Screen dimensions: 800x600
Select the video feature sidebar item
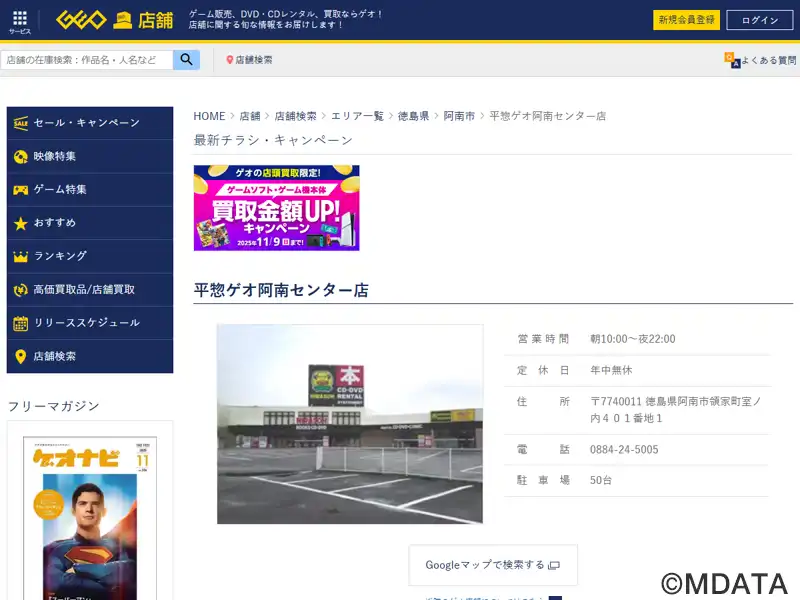(89, 156)
